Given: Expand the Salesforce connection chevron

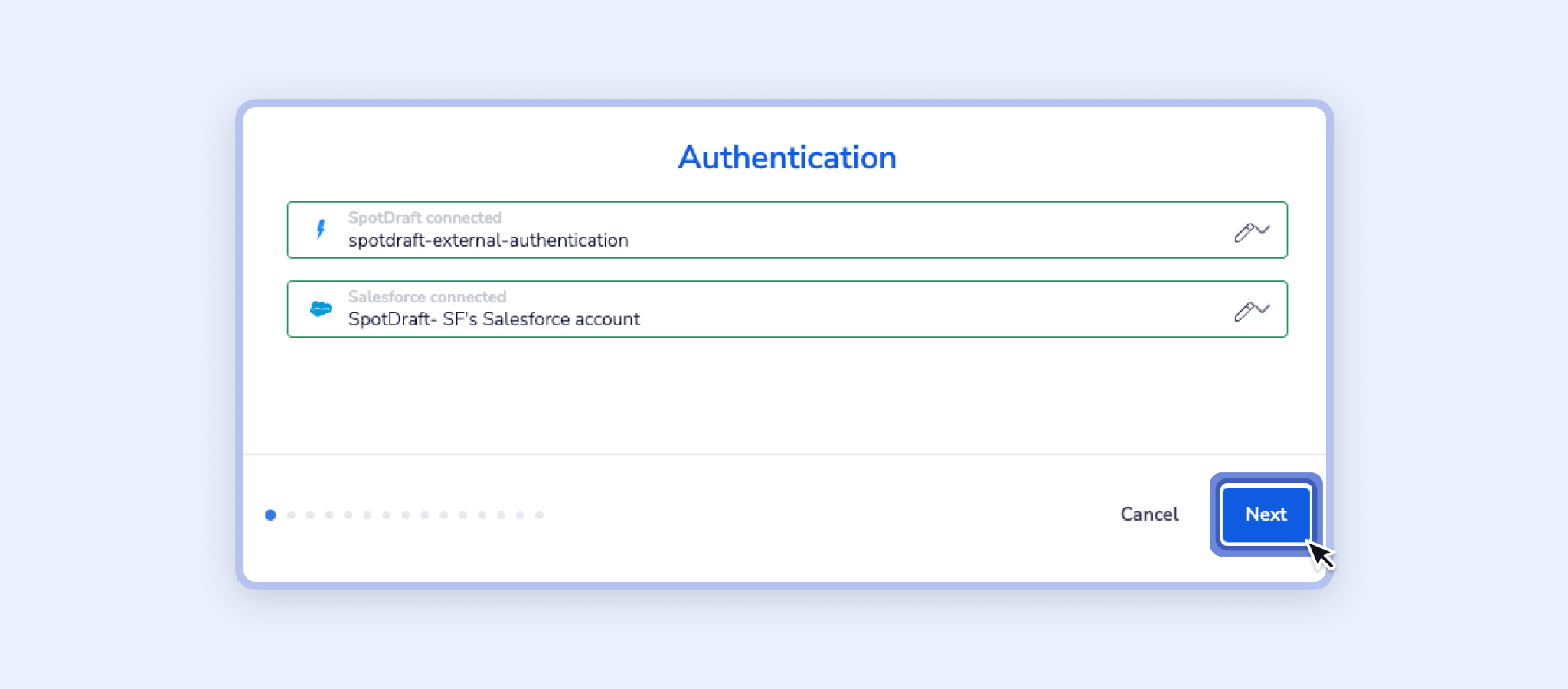Looking at the screenshot, I should click(1263, 309).
